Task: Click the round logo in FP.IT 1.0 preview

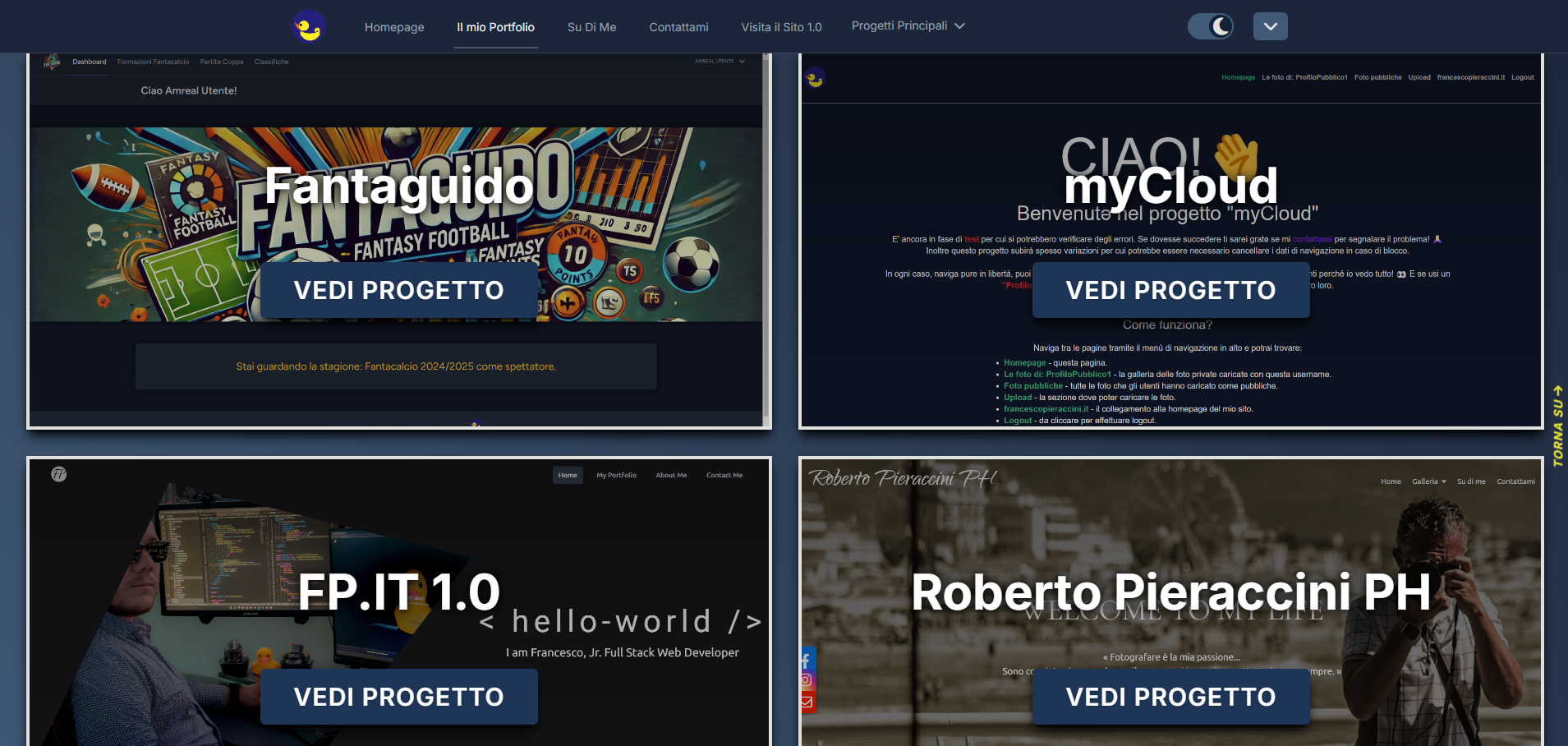Action: (x=59, y=474)
